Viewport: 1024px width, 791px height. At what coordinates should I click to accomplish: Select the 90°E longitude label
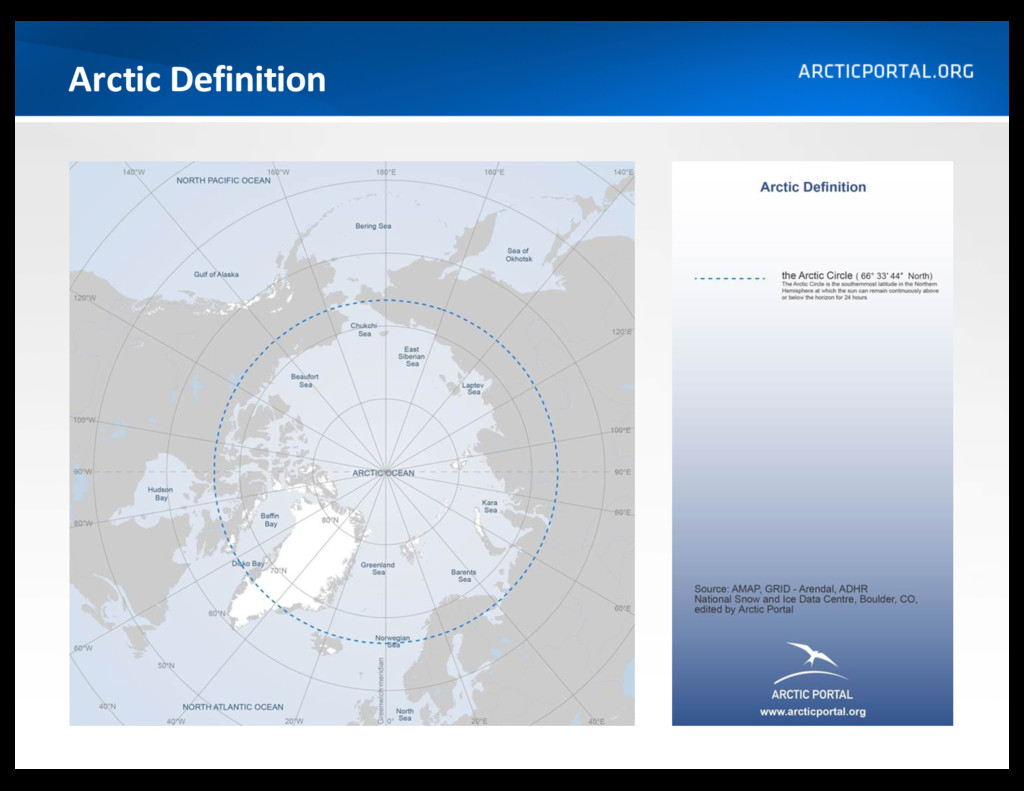pos(622,472)
